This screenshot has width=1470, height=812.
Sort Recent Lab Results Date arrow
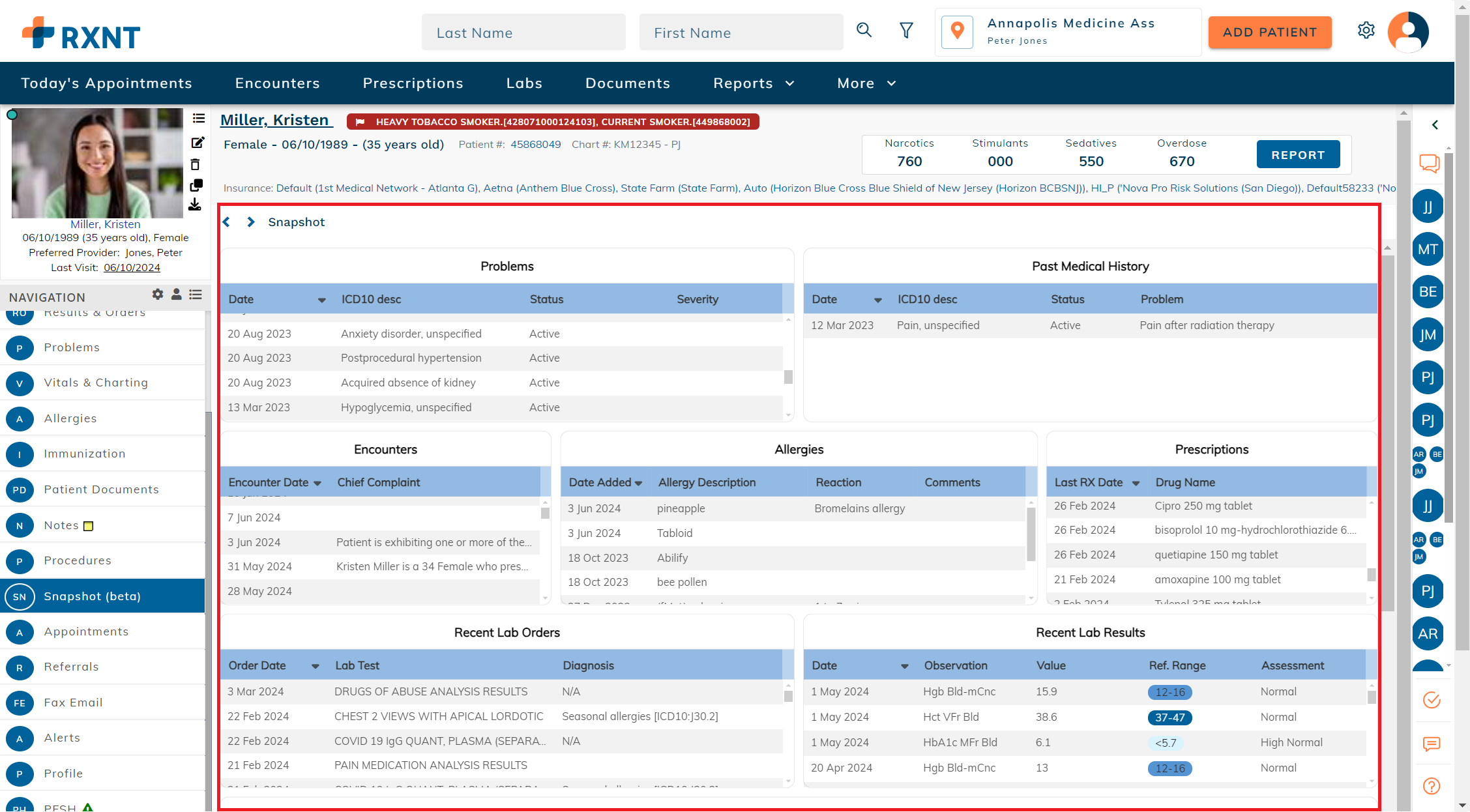tap(905, 666)
